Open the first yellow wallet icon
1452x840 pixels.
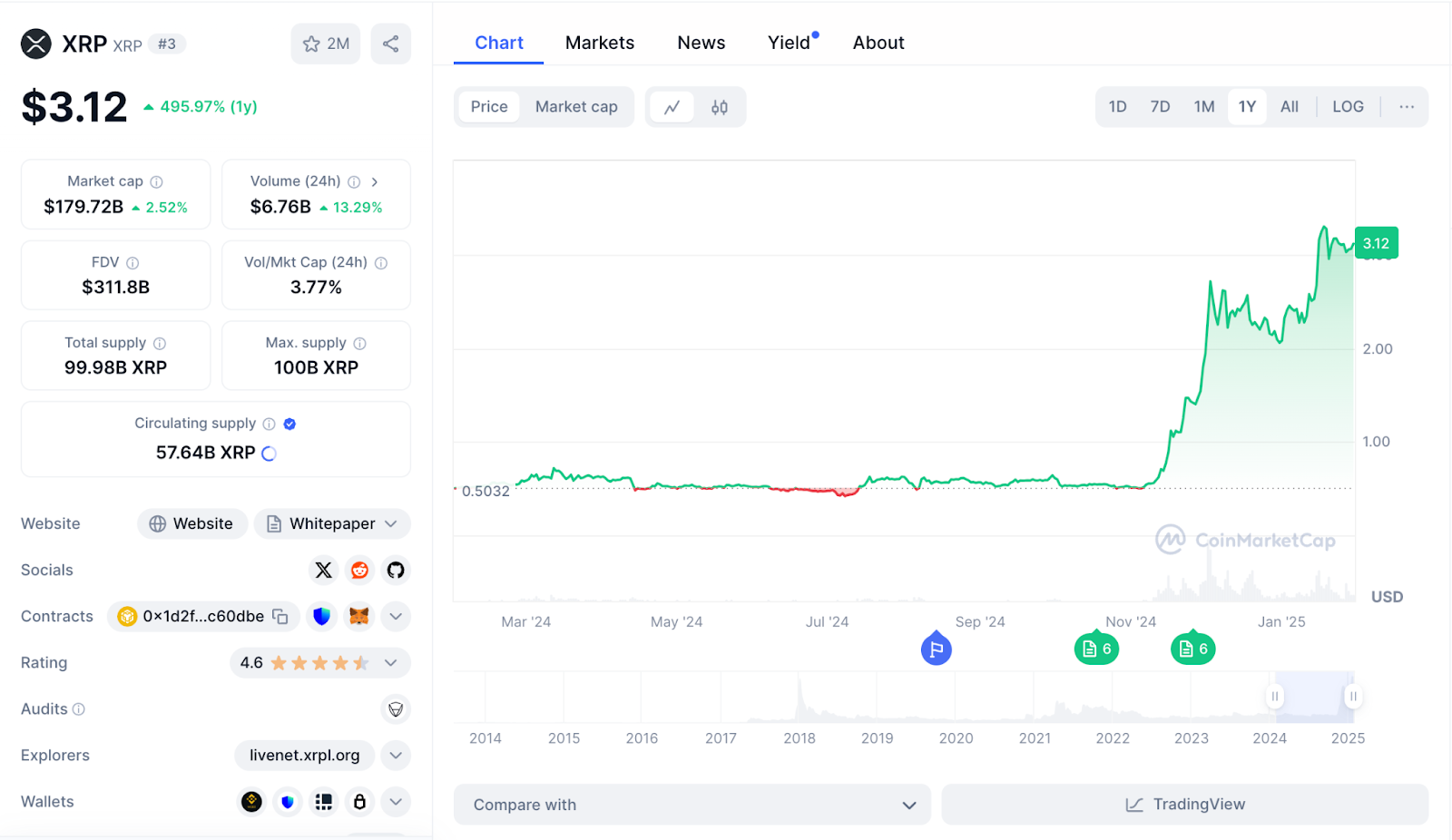point(251,802)
